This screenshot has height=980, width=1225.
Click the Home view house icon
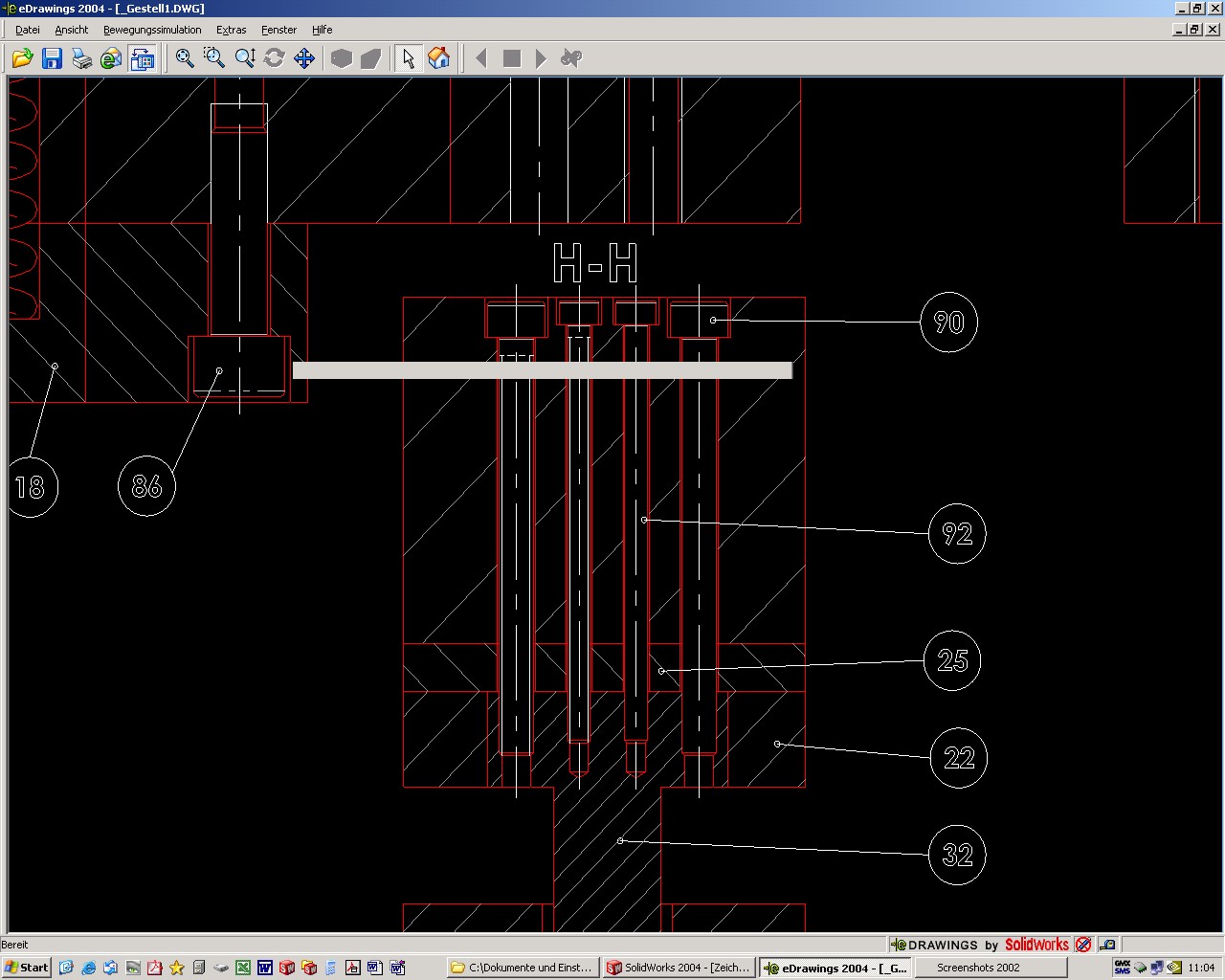pyautogui.click(x=438, y=58)
